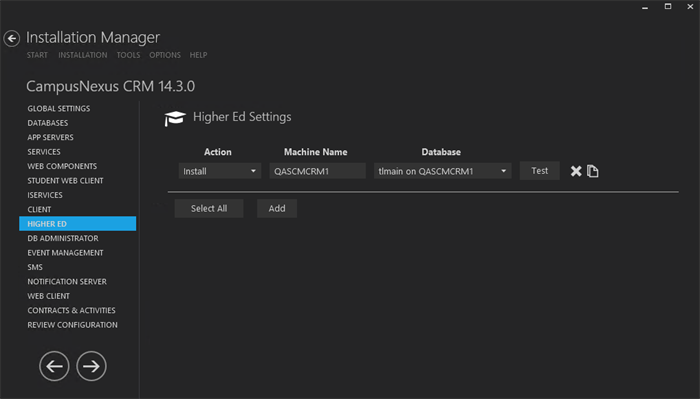This screenshot has width=700, height=399.
Task: Click the graduation cap Higher Ed icon
Action: [x=175, y=118]
